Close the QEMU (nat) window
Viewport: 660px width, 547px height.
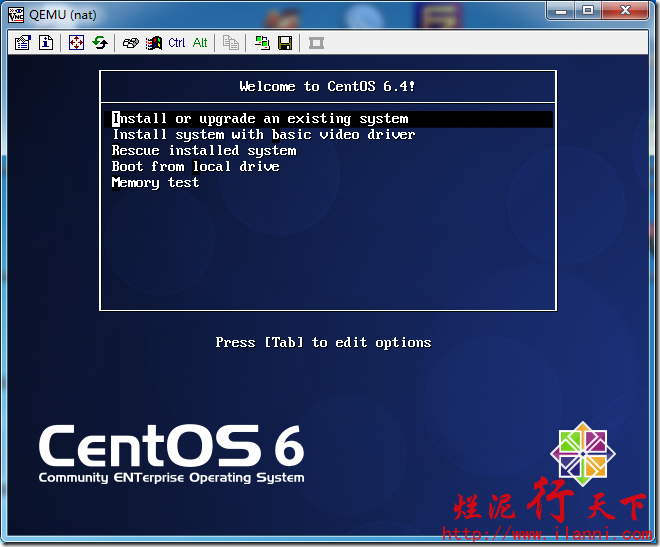pyautogui.click(x=625, y=11)
